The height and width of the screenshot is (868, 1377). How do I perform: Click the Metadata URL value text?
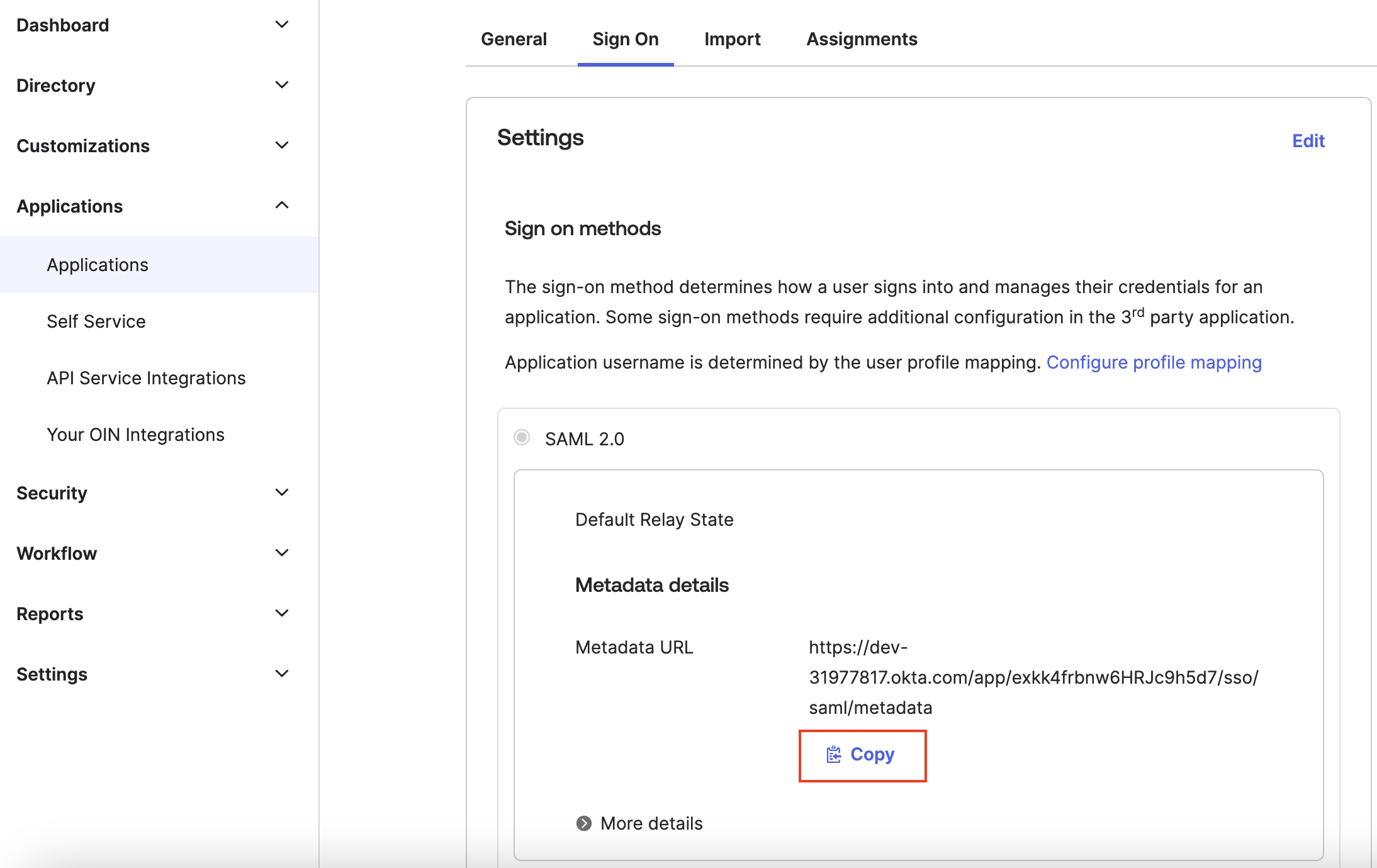click(1033, 677)
